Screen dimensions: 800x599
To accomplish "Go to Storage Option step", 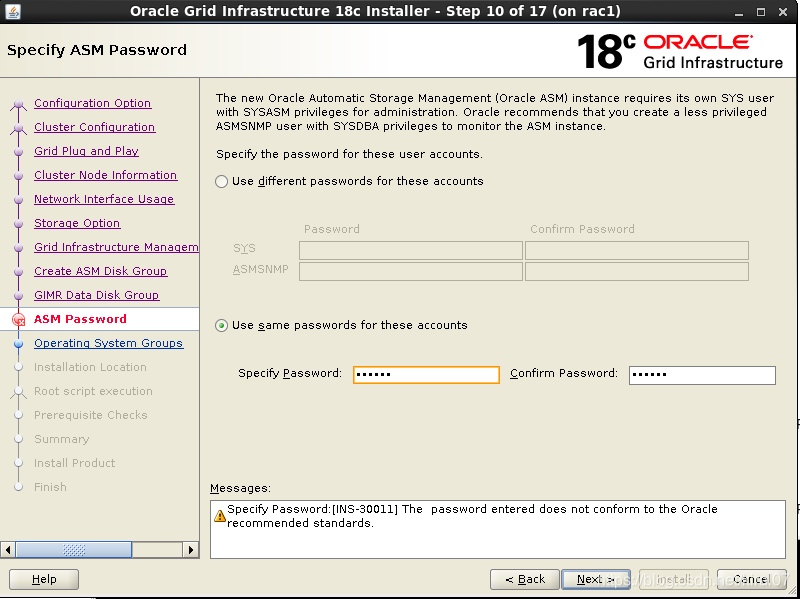I will coord(77,223).
